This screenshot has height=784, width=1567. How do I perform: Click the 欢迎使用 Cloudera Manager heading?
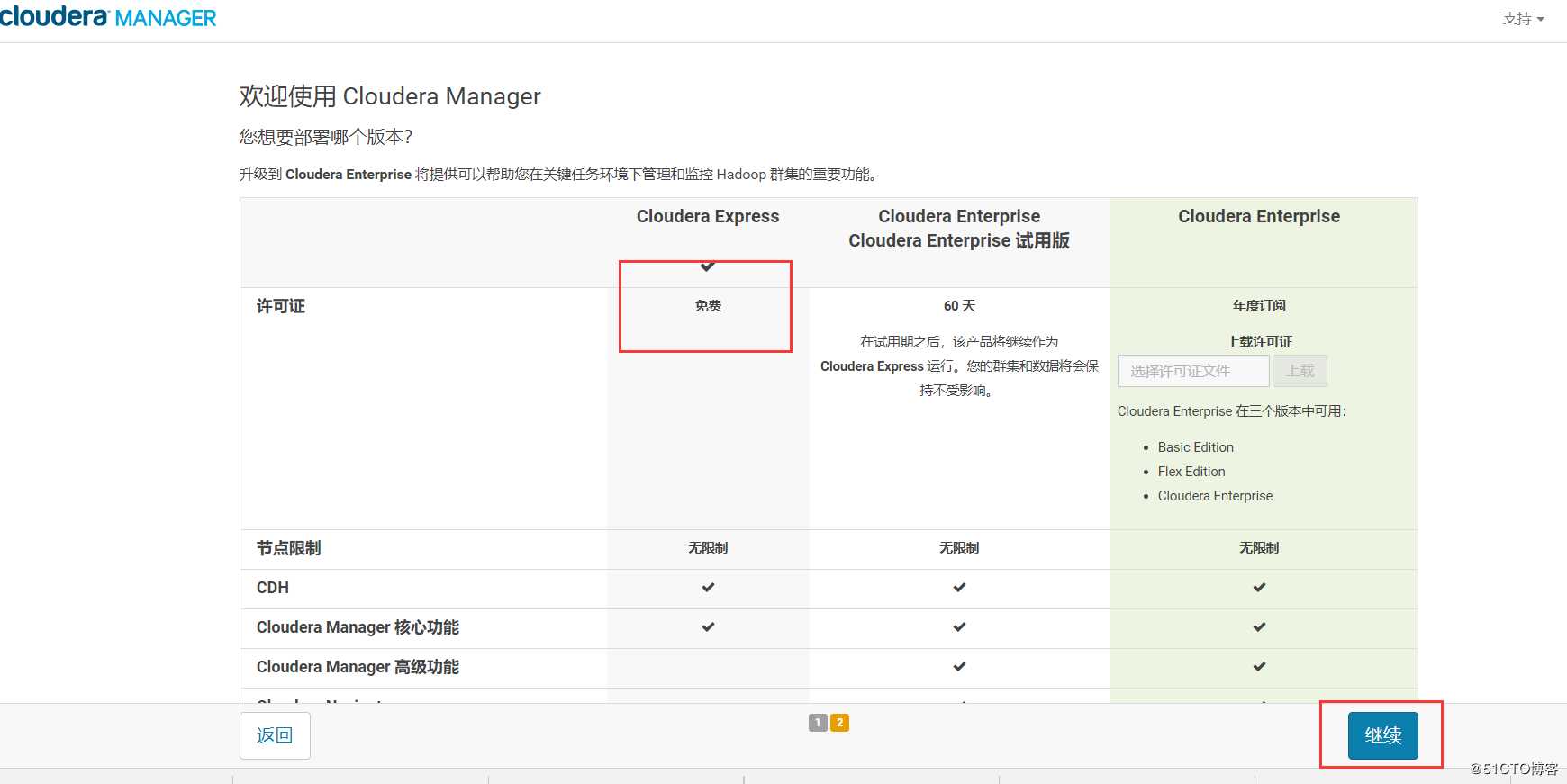(x=390, y=96)
